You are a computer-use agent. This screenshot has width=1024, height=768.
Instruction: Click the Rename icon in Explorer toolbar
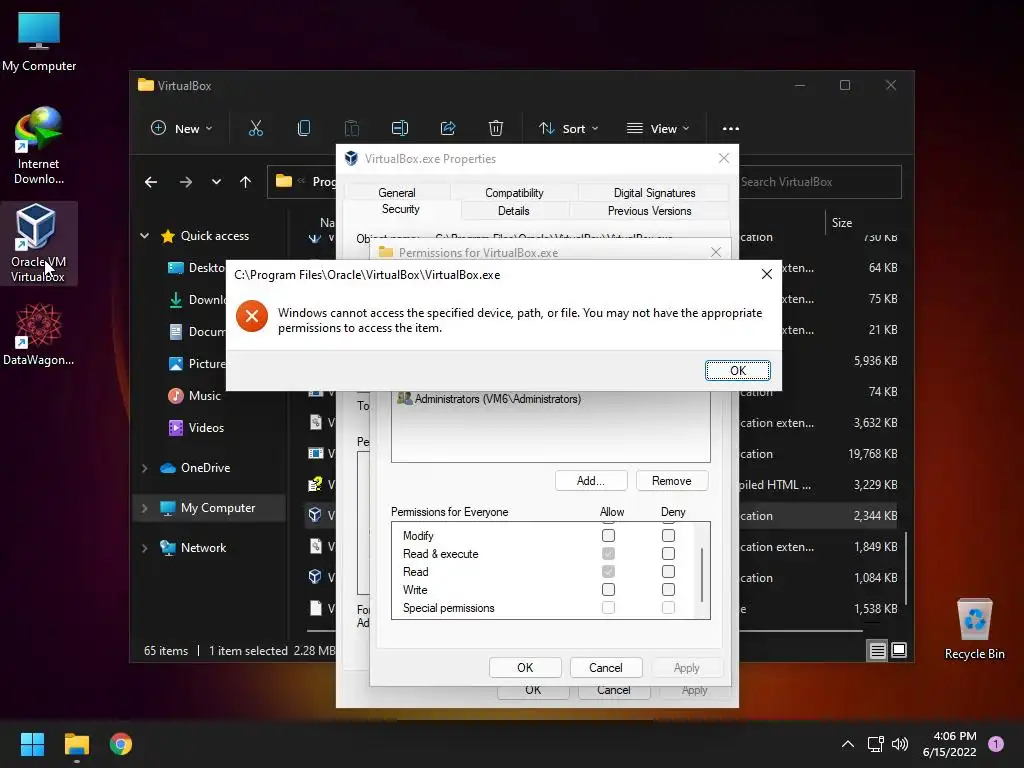coord(400,128)
